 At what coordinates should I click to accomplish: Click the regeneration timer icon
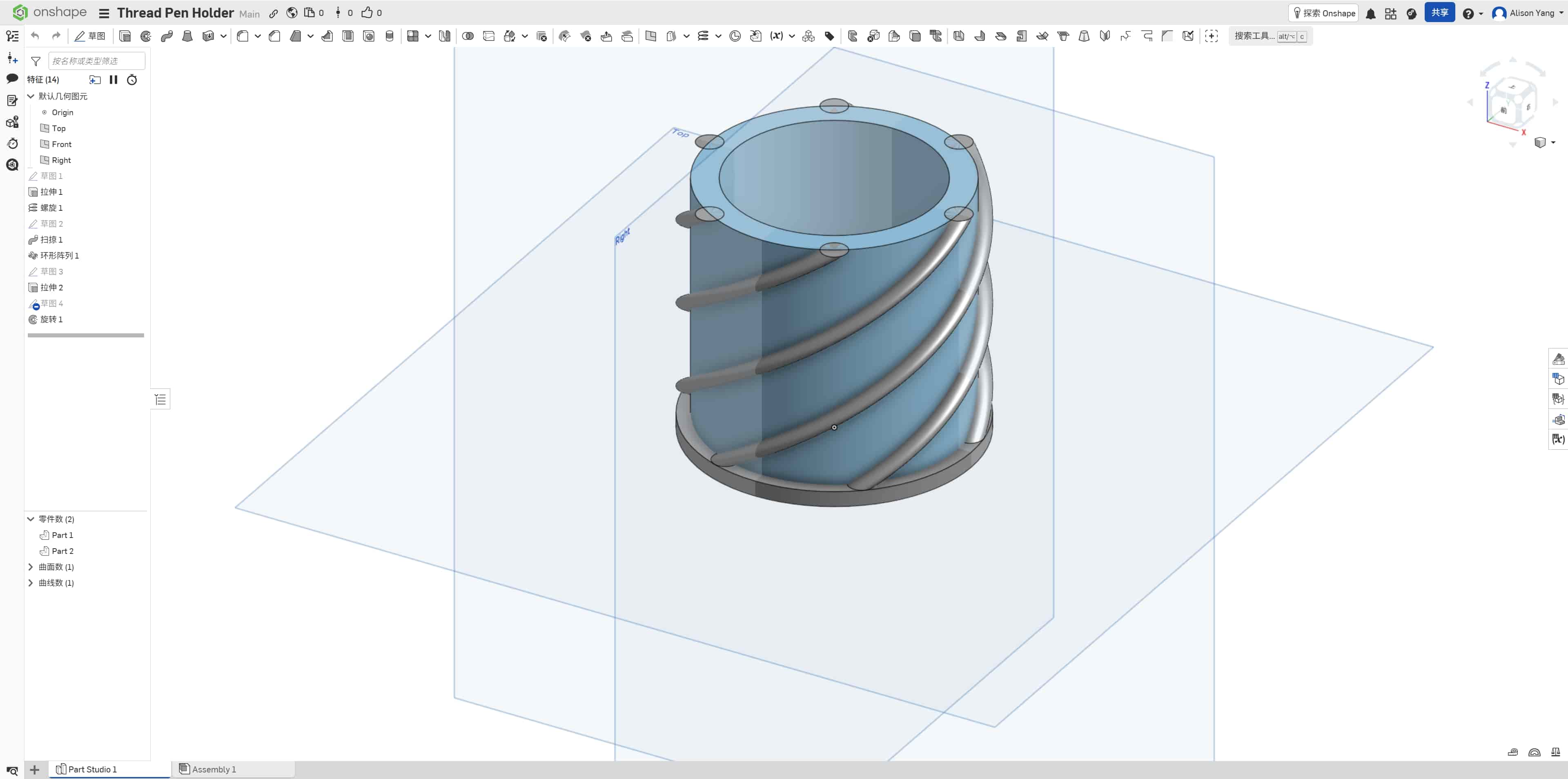tap(132, 80)
